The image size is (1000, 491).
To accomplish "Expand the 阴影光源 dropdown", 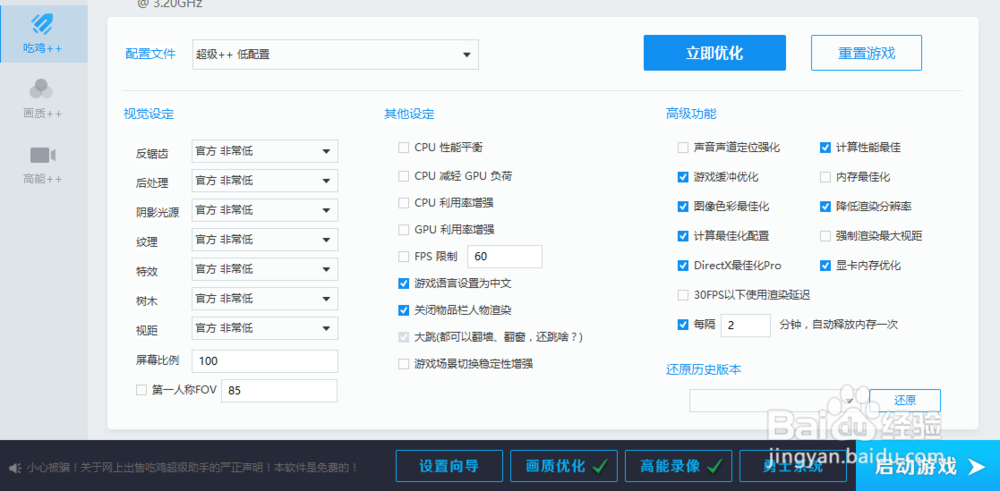I will pos(265,210).
